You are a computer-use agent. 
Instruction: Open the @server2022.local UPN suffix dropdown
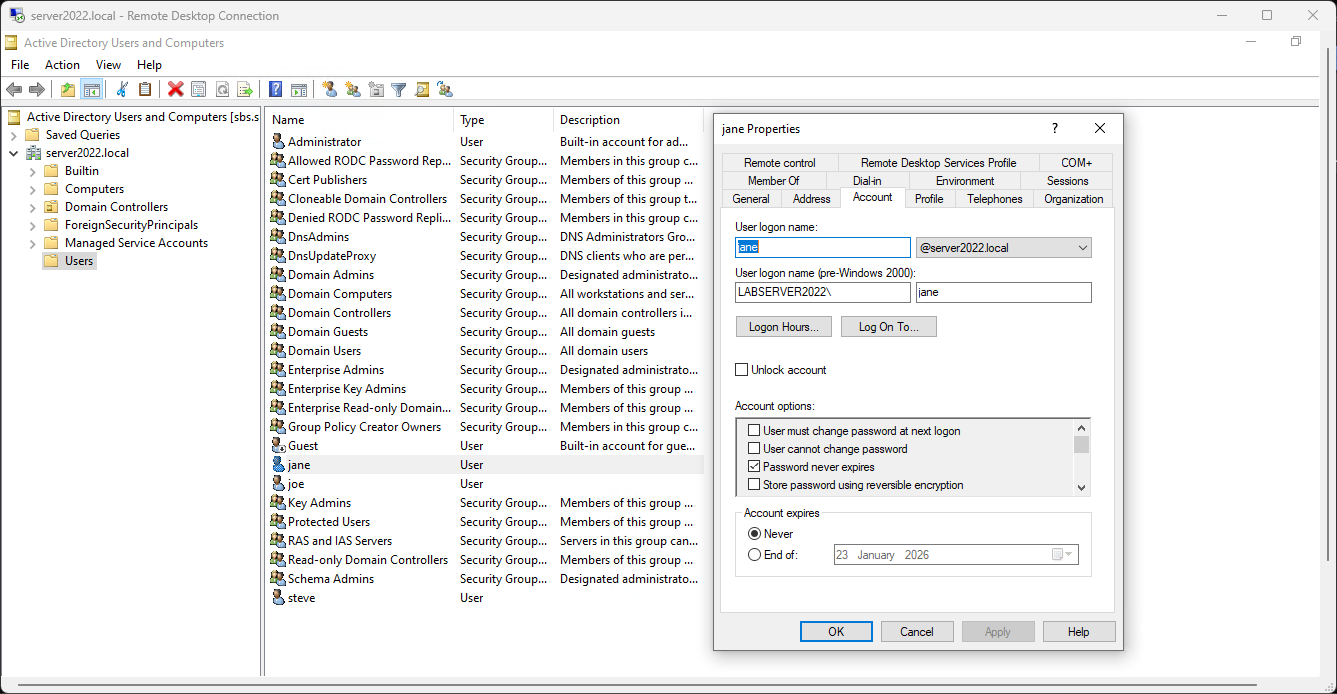pyautogui.click(x=1082, y=248)
